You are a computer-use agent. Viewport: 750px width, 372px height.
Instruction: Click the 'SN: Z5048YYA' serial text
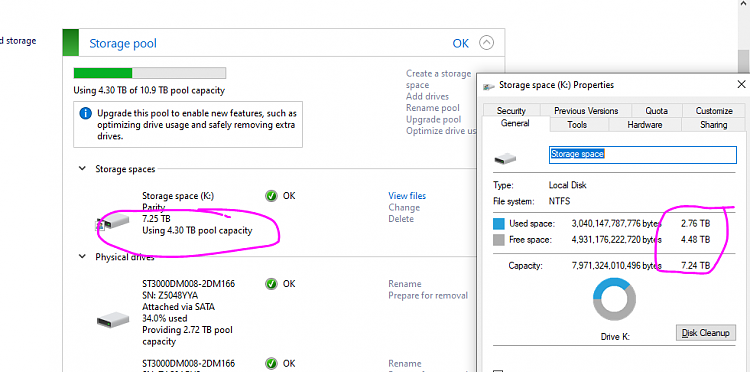point(170,295)
